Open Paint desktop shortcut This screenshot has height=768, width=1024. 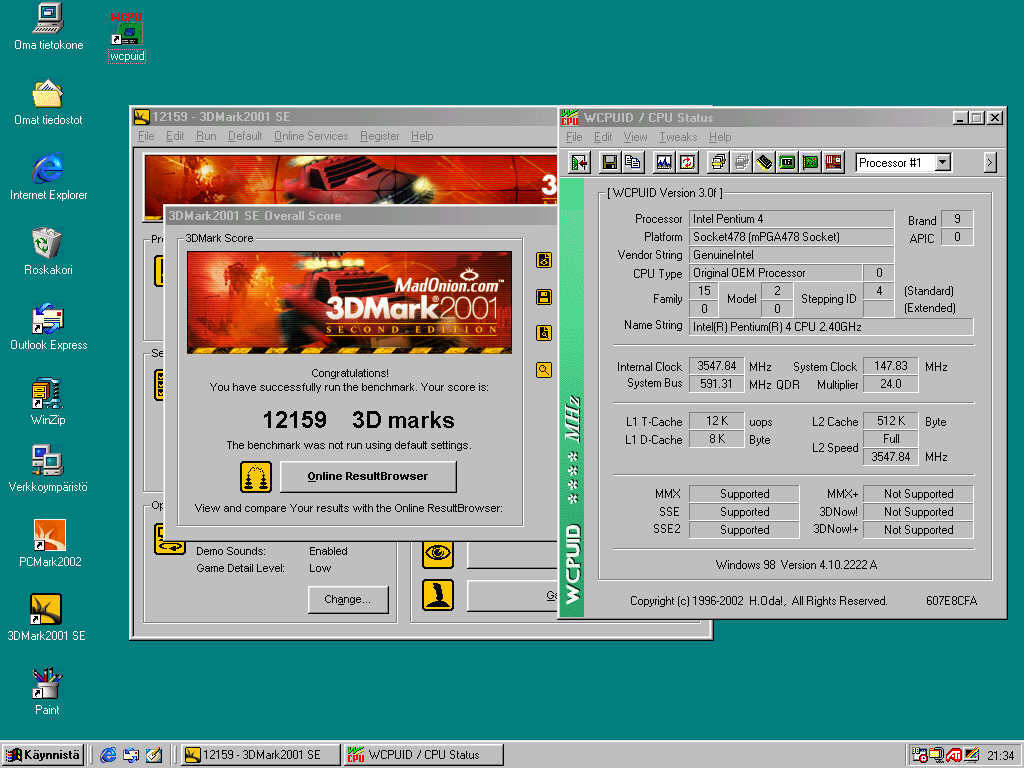47,692
